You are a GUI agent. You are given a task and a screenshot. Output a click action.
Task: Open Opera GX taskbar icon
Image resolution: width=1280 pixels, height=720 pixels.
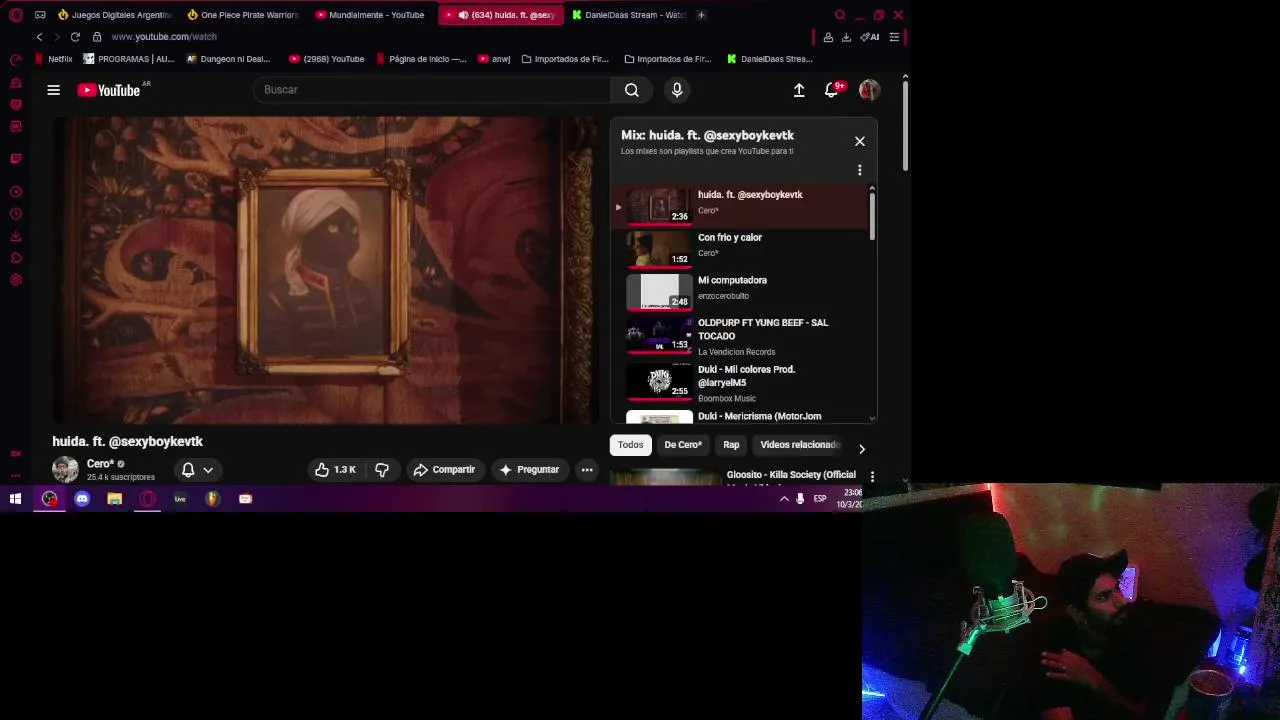148,498
